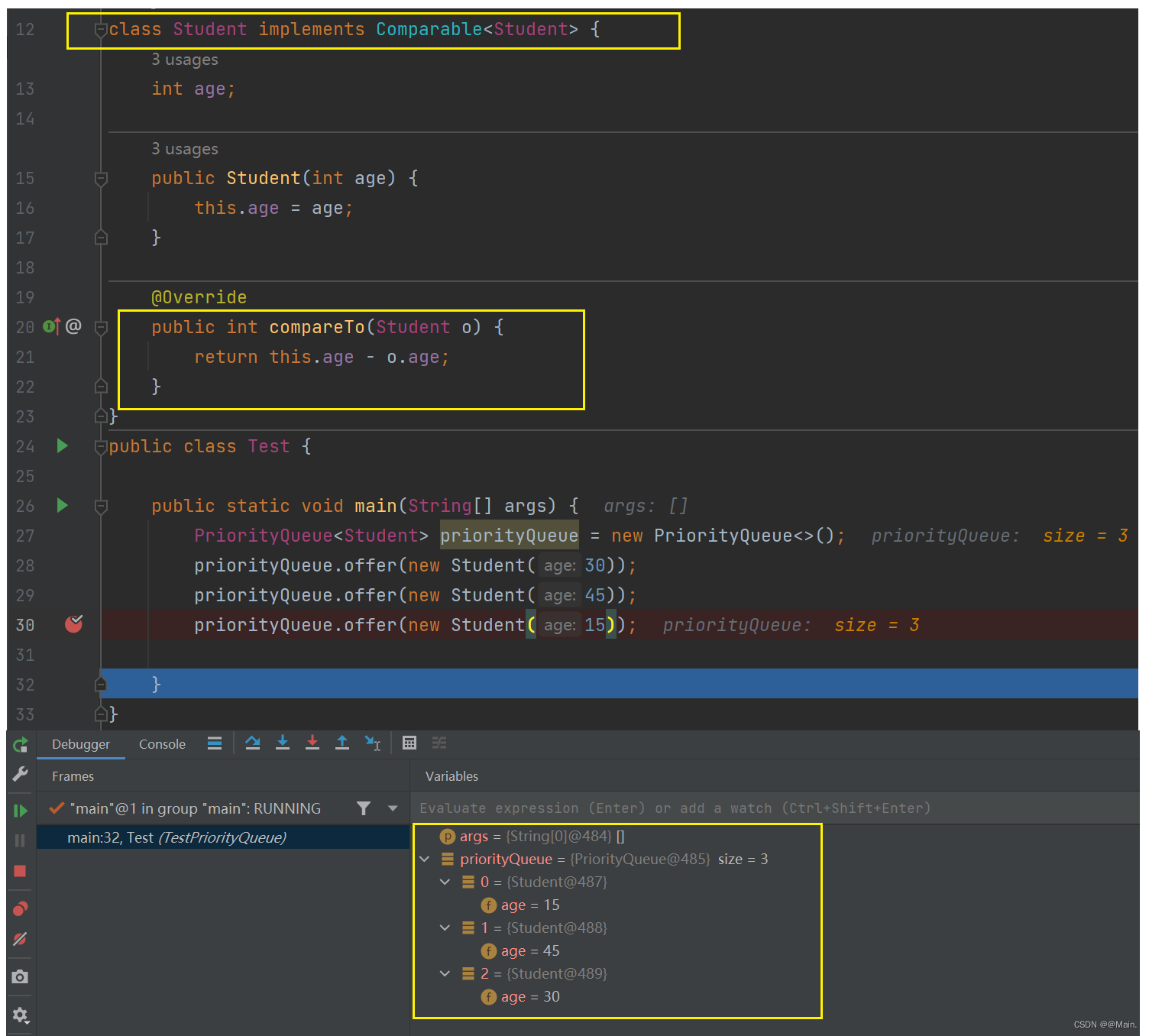Click the Run to Cursor icon
Screen dimensions: 1149x1036
pyautogui.click(x=373, y=743)
